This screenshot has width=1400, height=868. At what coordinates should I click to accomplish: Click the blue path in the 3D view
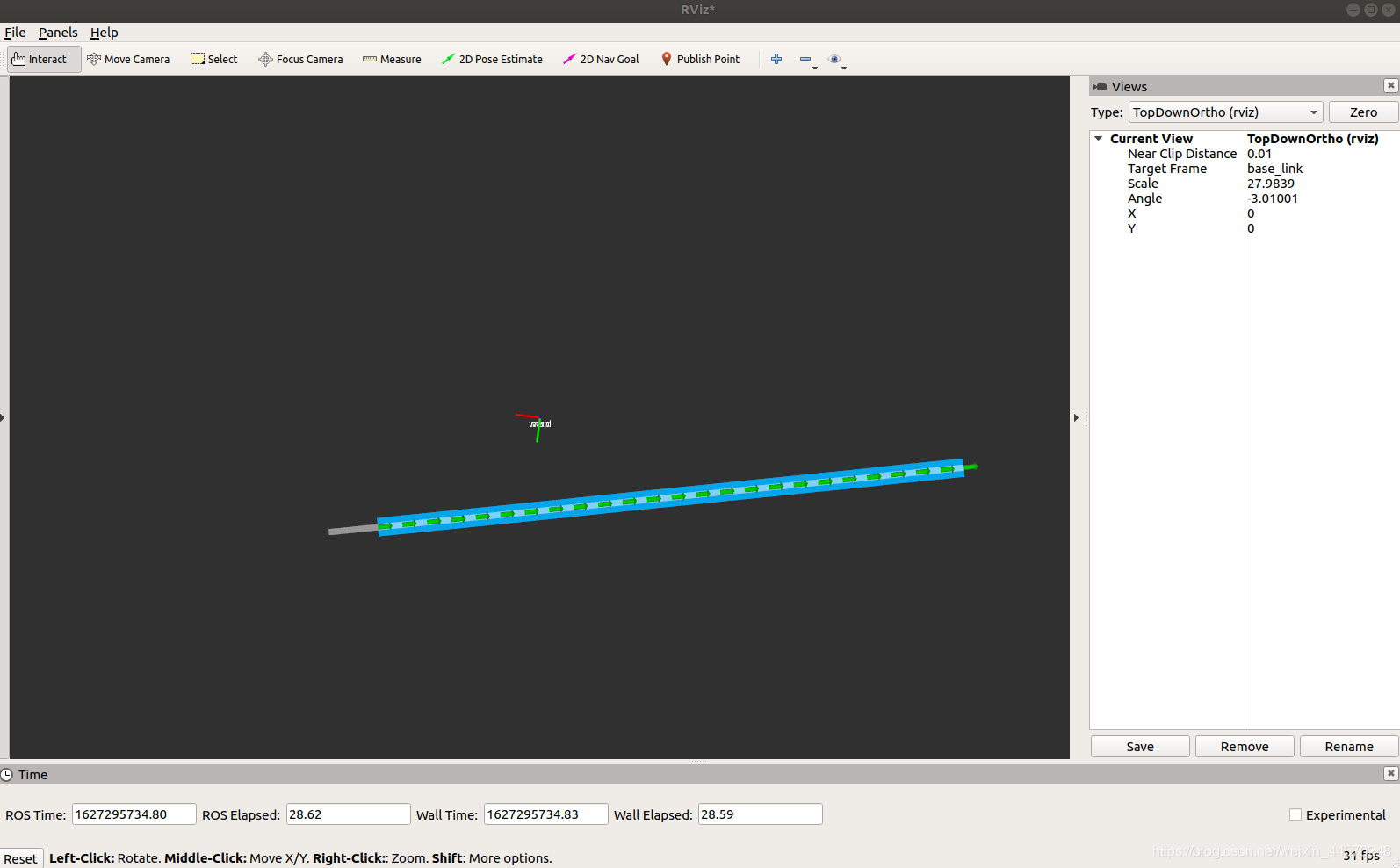pos(671,497)
